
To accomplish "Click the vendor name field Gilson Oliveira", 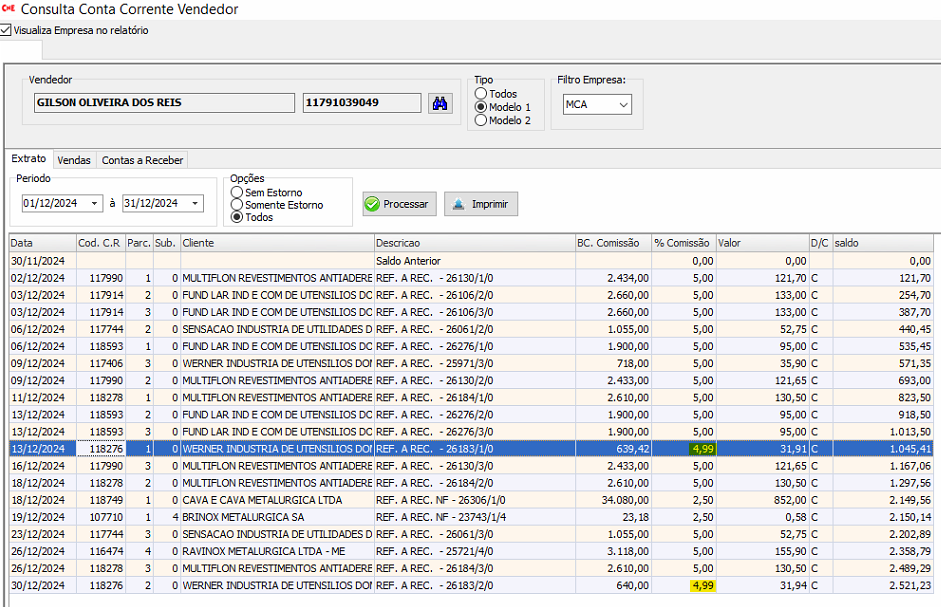I will click(162, 103).
